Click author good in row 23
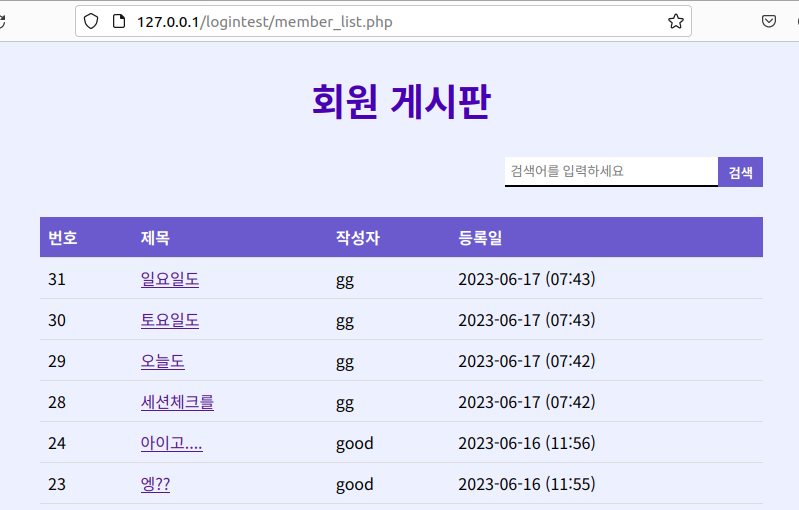The image size is (799, 510). [355, 485]
